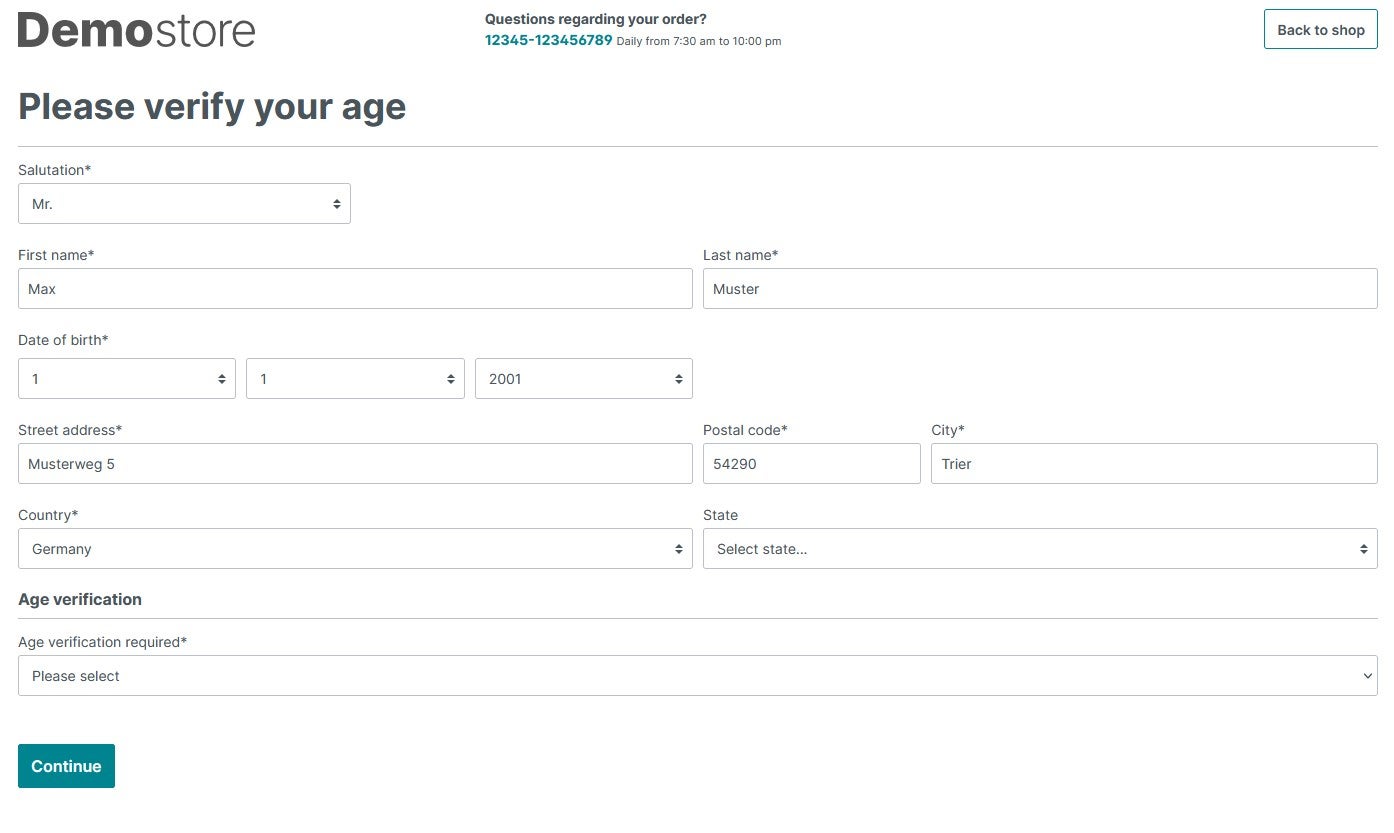
Task: Open the Select state dropdown
Action: click(1040, 548)
